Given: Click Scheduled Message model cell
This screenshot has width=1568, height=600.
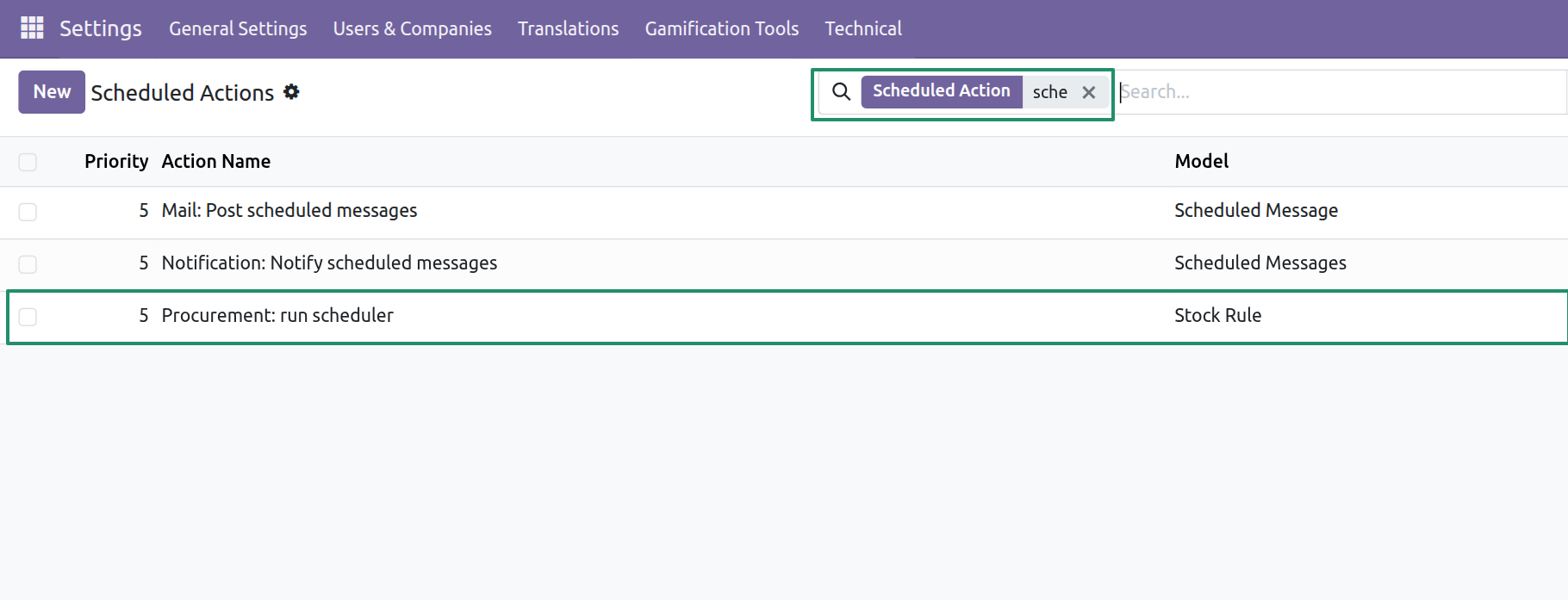Looking at the screenshot, I should 1256,210.
